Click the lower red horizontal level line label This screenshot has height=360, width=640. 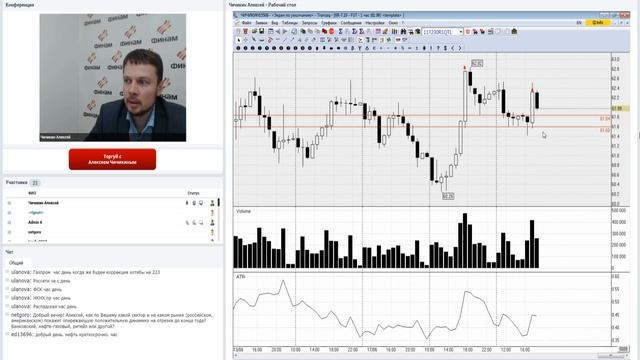(x=605, y=130)
